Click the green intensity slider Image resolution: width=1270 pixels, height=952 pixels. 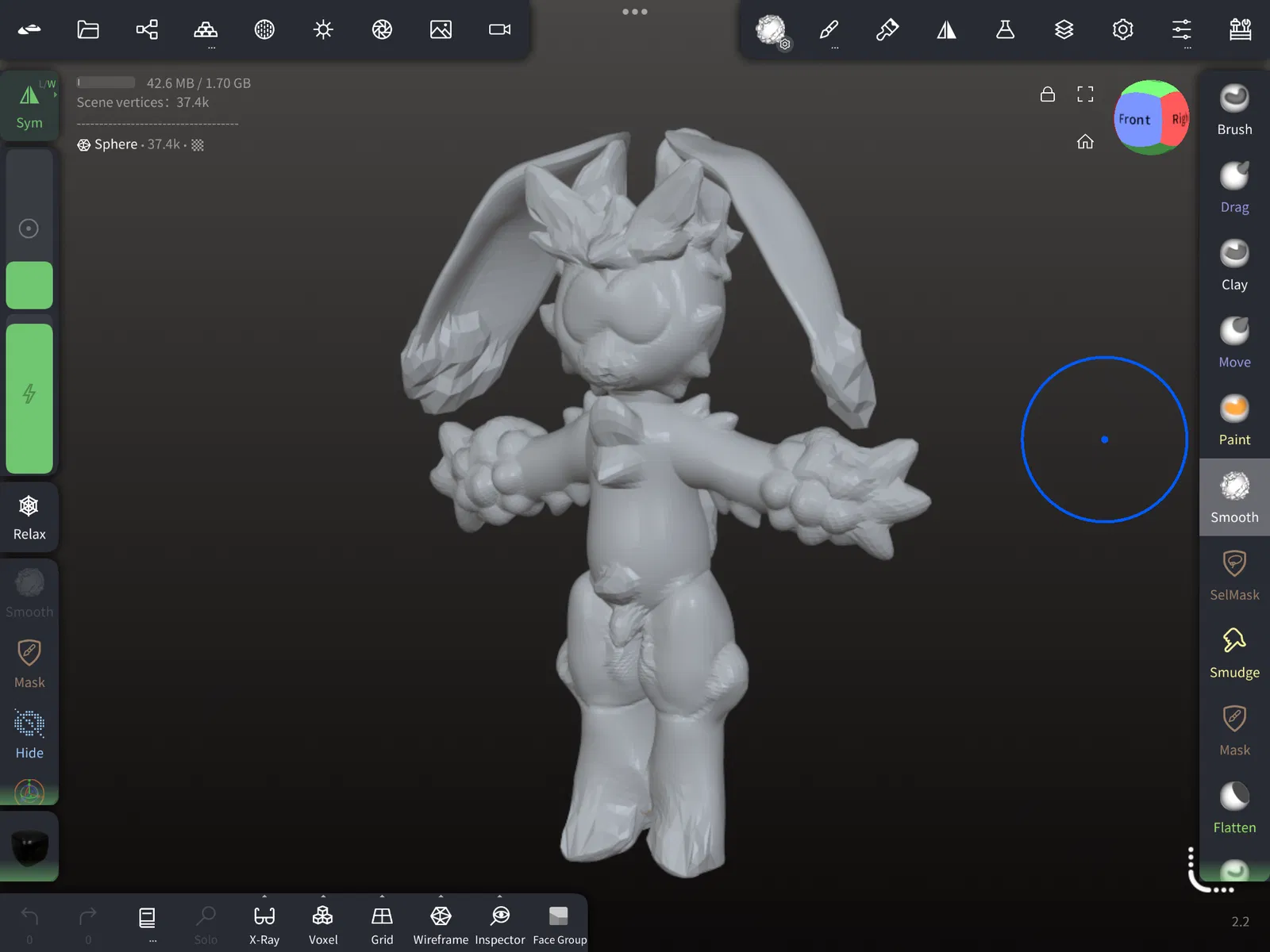tap(29, 398)
